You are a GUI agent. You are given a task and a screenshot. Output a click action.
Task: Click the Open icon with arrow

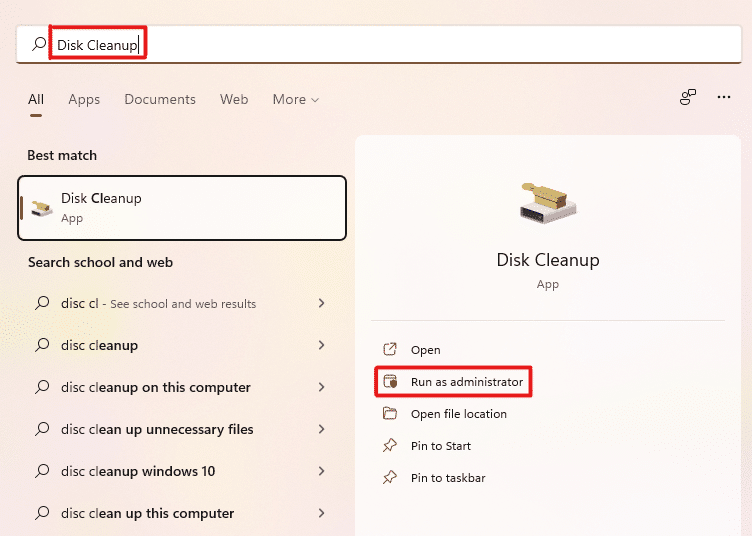390,349
